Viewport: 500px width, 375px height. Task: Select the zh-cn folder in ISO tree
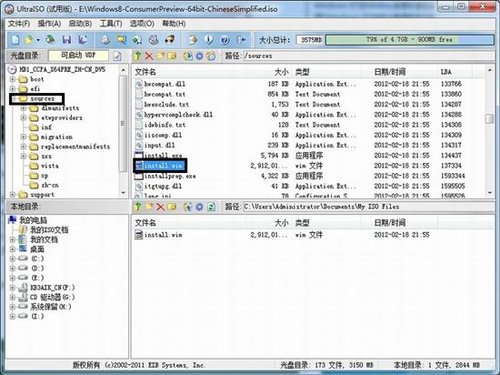coord(50,185)
